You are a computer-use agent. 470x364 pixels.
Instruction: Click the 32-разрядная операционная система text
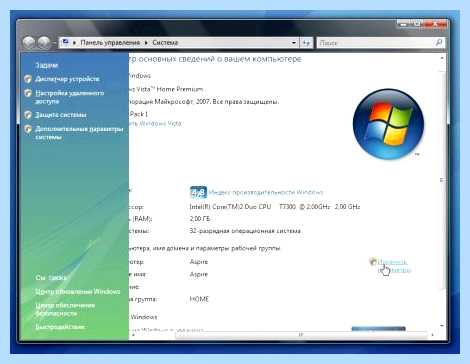tap(245, 231)
